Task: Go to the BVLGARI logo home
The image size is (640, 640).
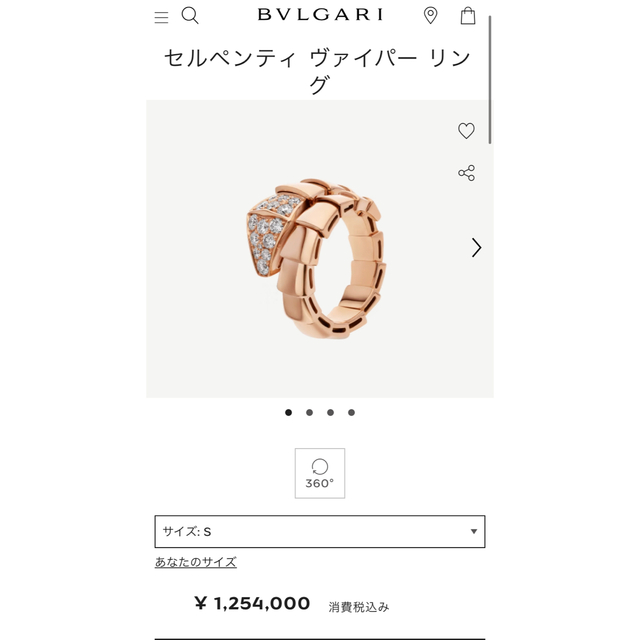Action: [320, 15]
